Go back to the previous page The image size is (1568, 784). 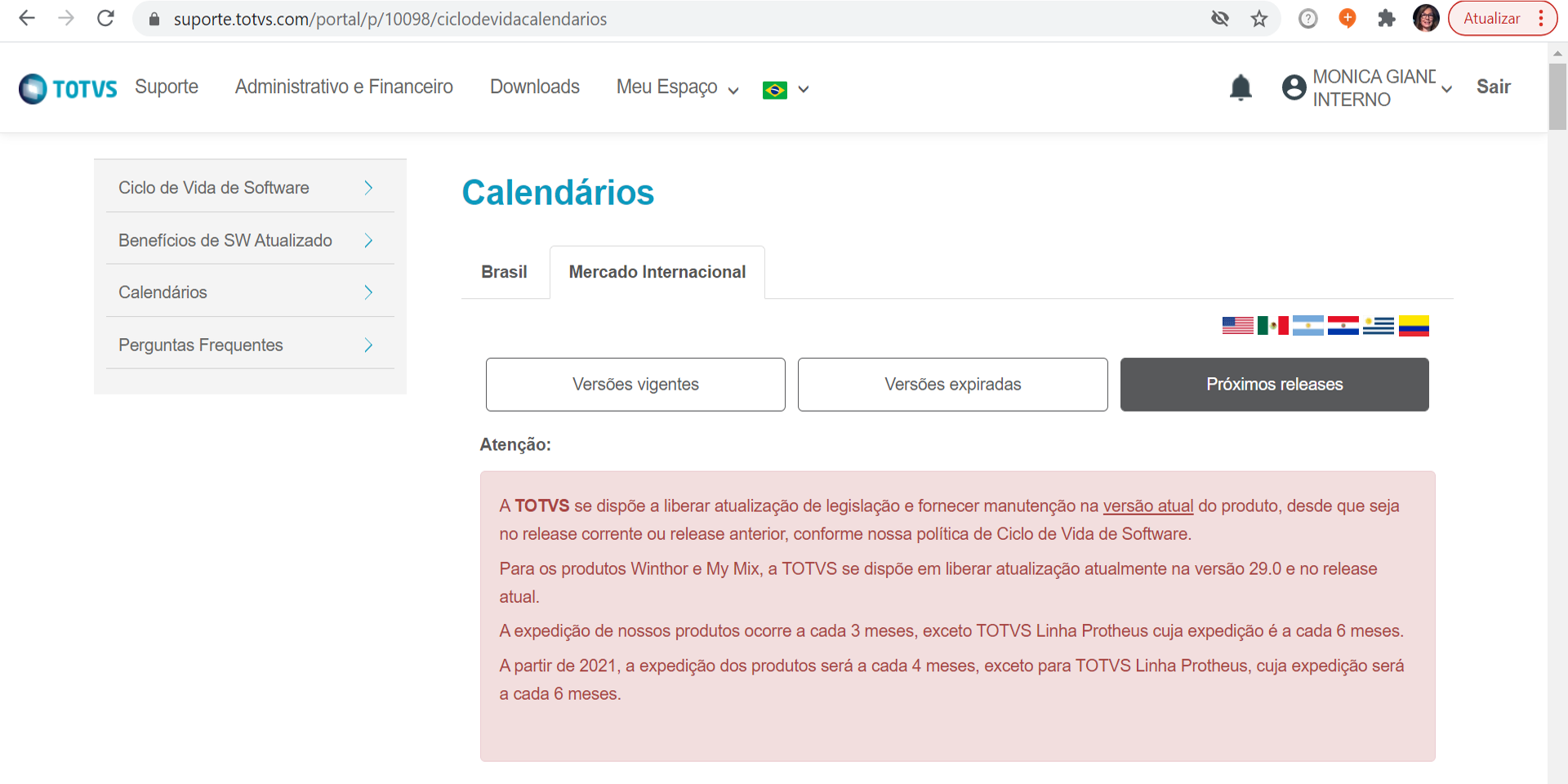[27, 18]
